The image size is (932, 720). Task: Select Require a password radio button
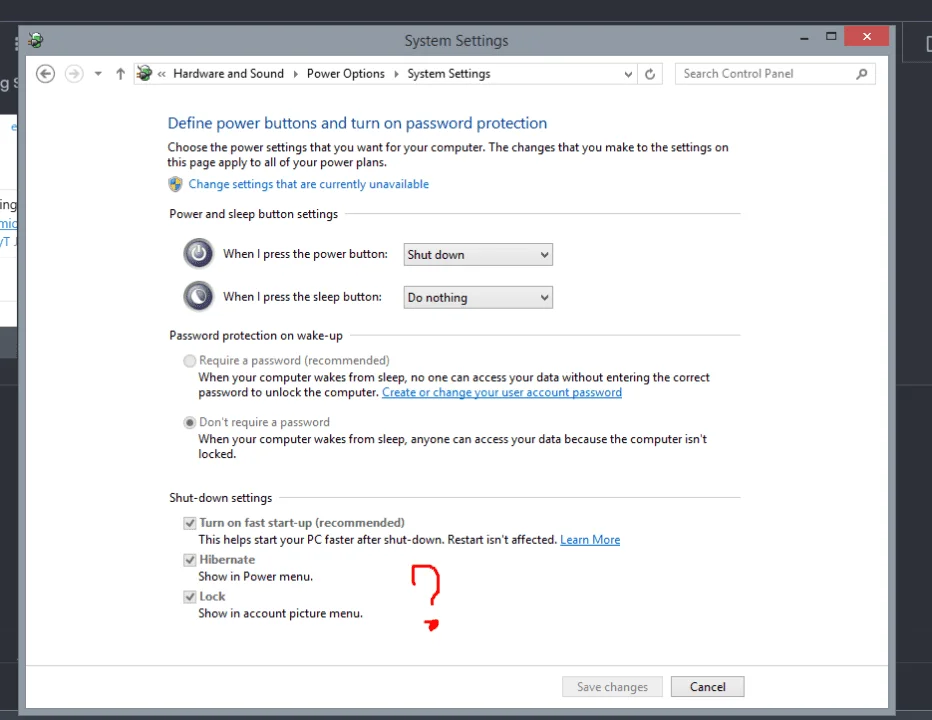click(190, 361)
